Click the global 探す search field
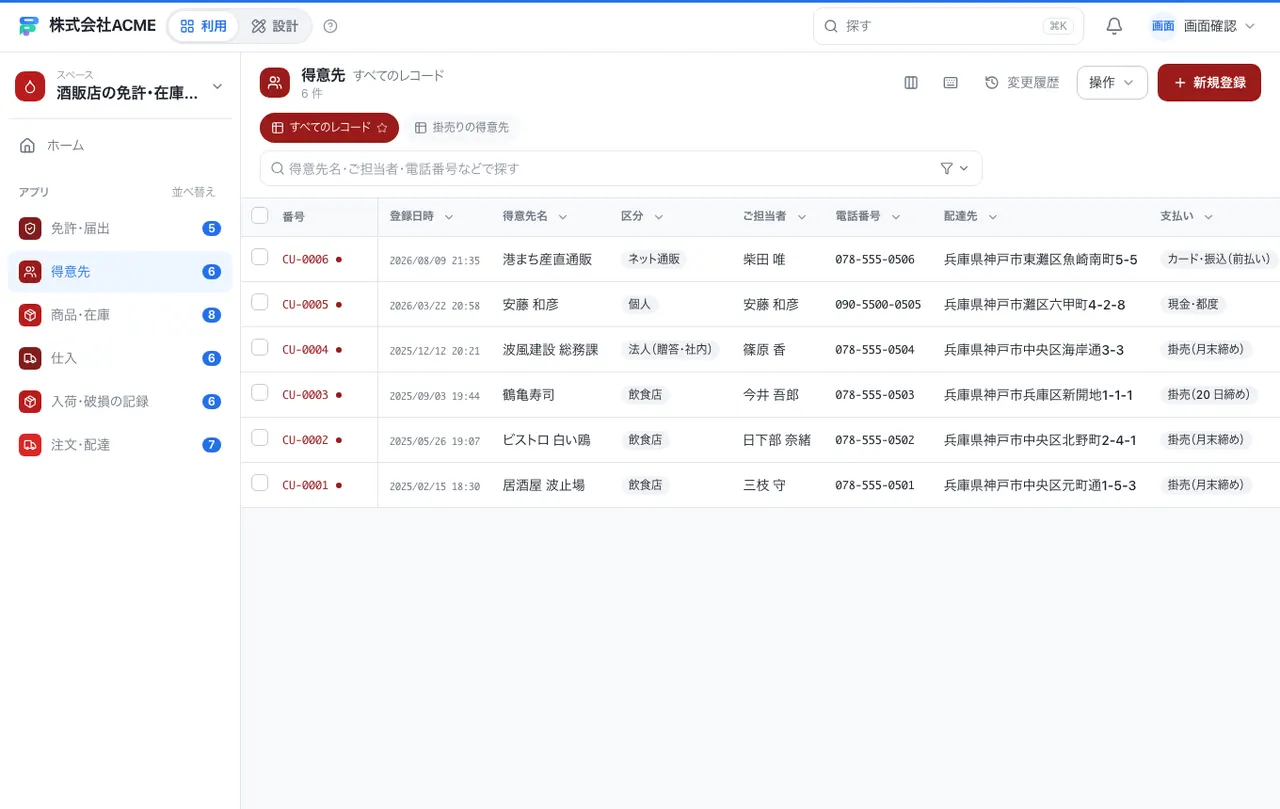This screenshot has height=809, width=1280. click(x=948, y=26)
